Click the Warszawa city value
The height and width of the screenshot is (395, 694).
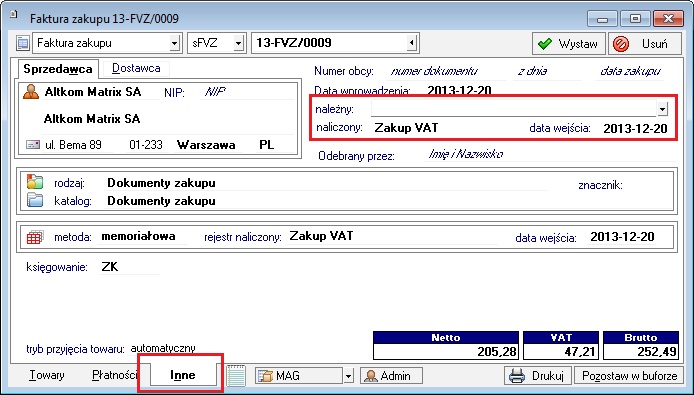coord(206,145)
